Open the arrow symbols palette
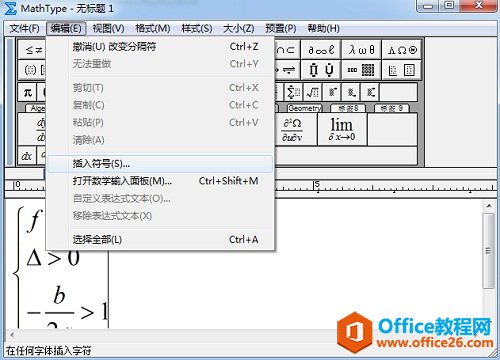 (287, 70)
